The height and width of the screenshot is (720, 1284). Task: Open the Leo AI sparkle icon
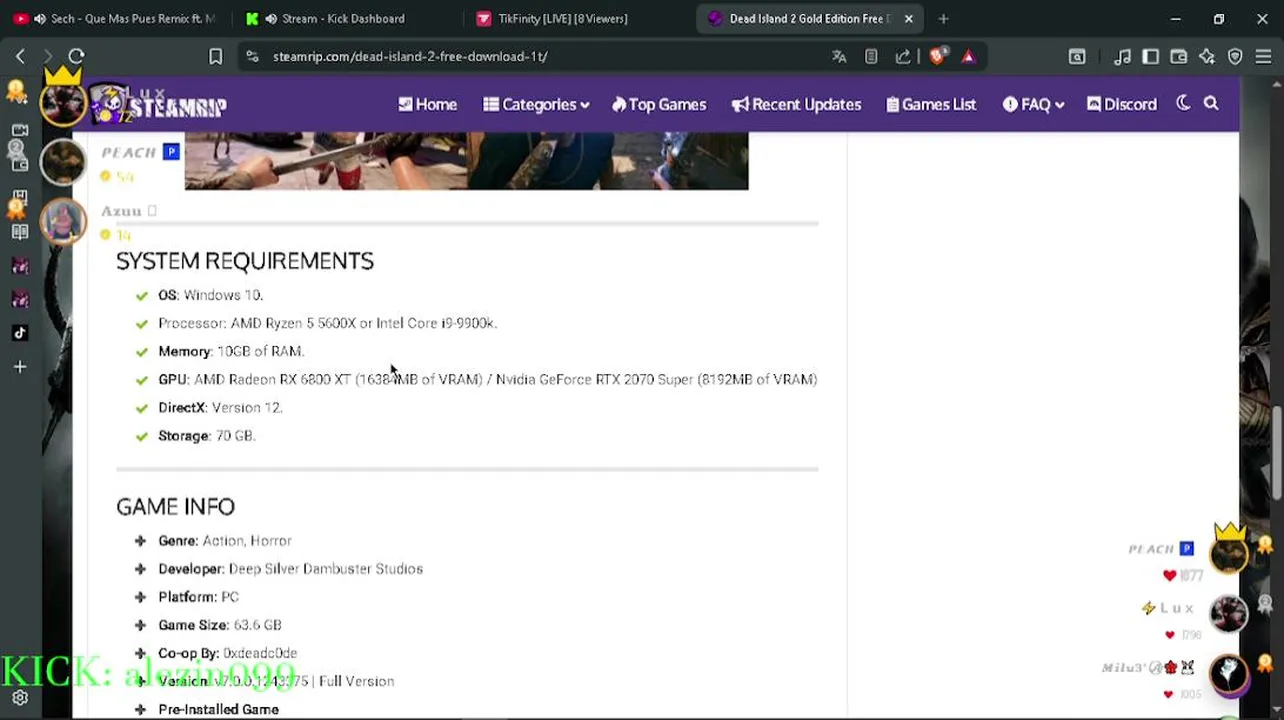1207,57
